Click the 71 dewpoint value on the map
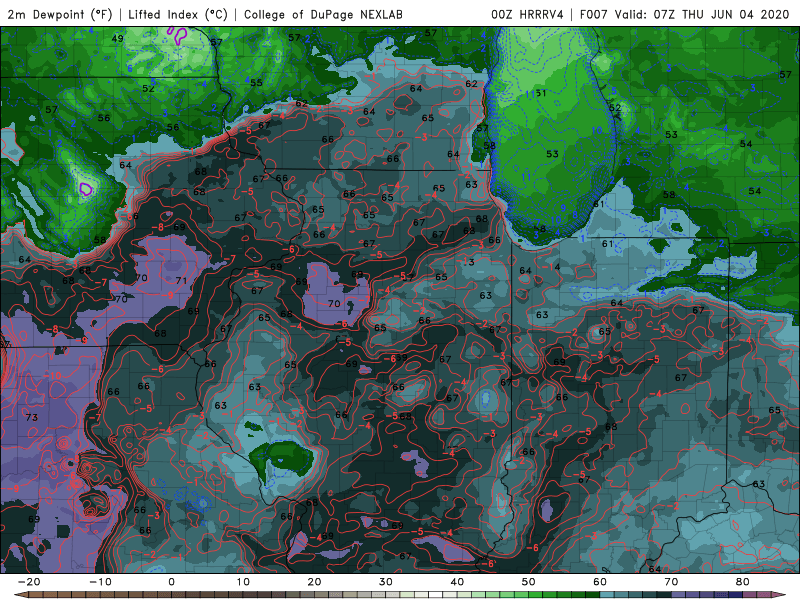 (x=181, y=281)
